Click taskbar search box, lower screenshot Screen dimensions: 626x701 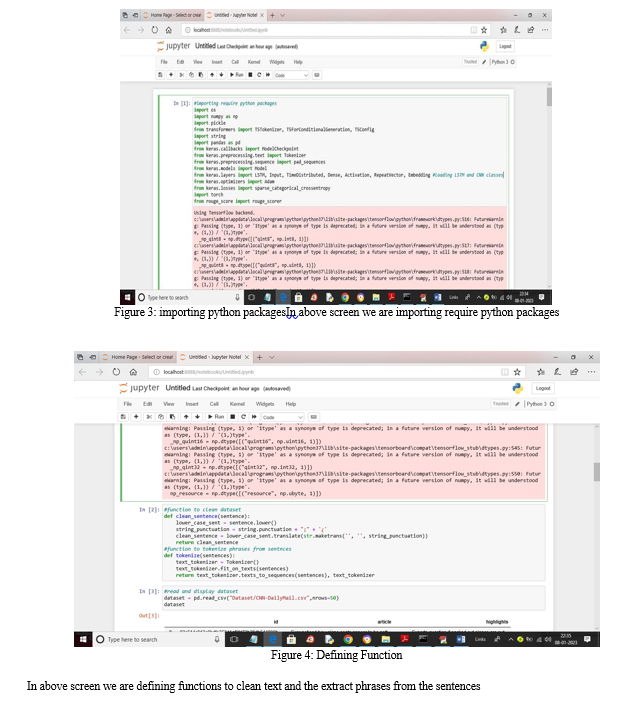pyautogui.click(x=158, y=639)
